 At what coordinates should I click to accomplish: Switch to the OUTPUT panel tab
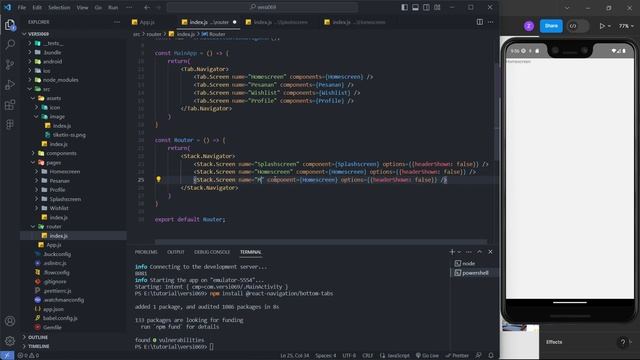tap(176, 252)
